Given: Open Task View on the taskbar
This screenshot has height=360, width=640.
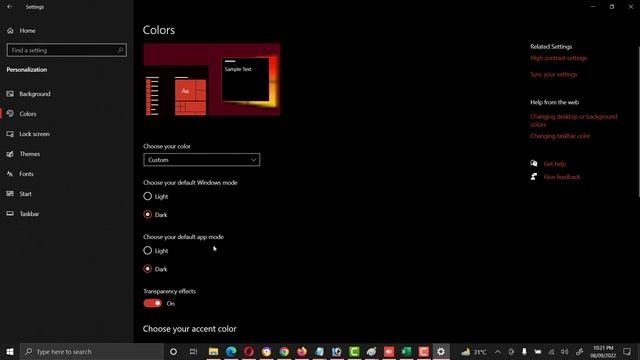Looking at the screenshot, I should tap(193, 351).
